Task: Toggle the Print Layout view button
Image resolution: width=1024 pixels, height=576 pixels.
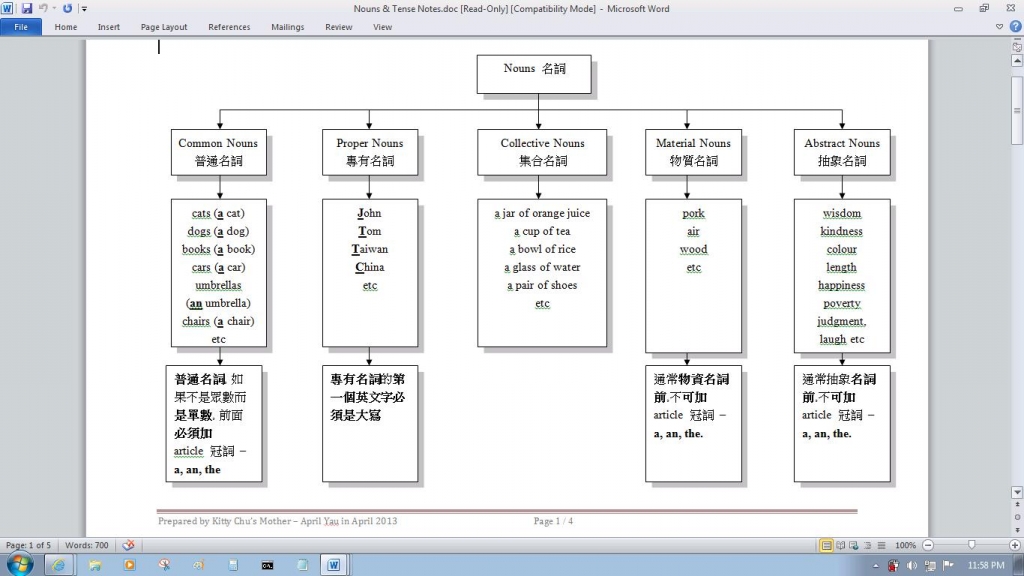Action: click(827, 545)
